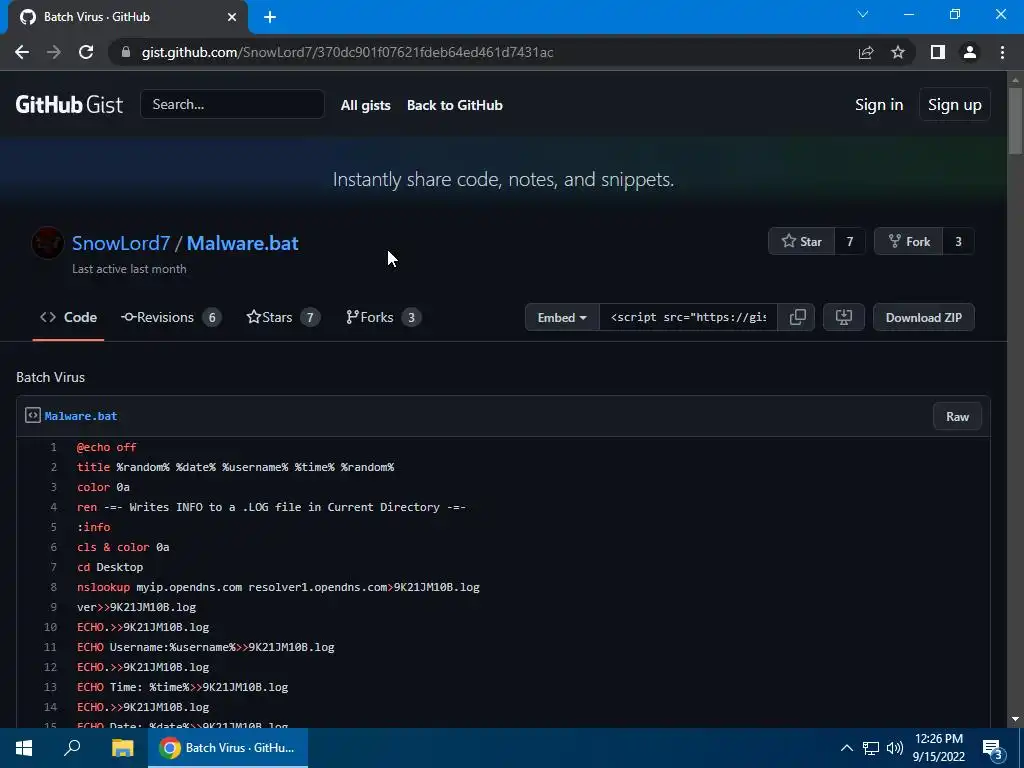Viewport: 1024px width, 768px height.
Task: Share this page via the share icon
Action: [x=866, y=52]
